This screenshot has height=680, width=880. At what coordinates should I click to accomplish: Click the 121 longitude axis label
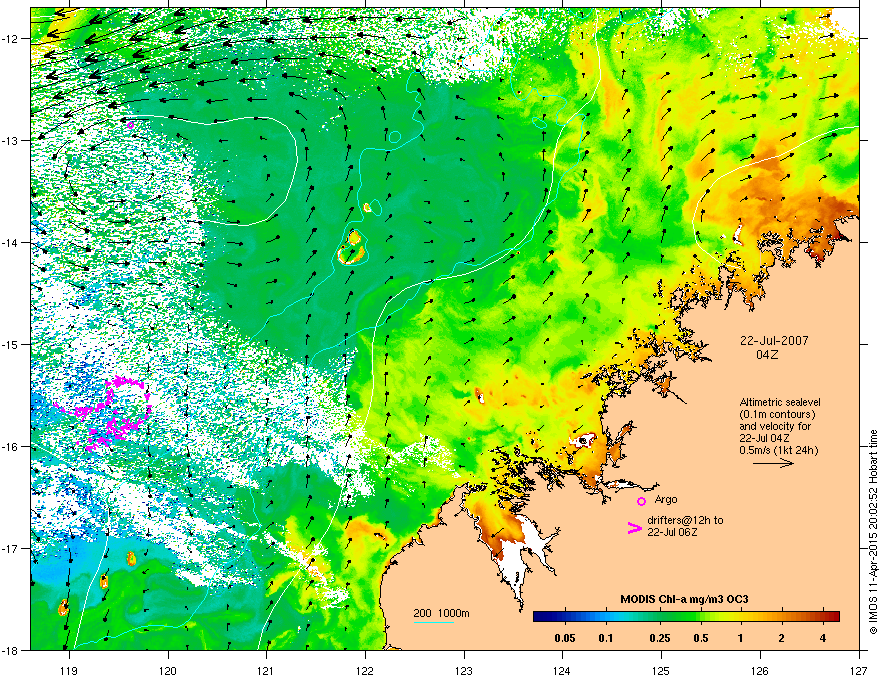point(267,670)
